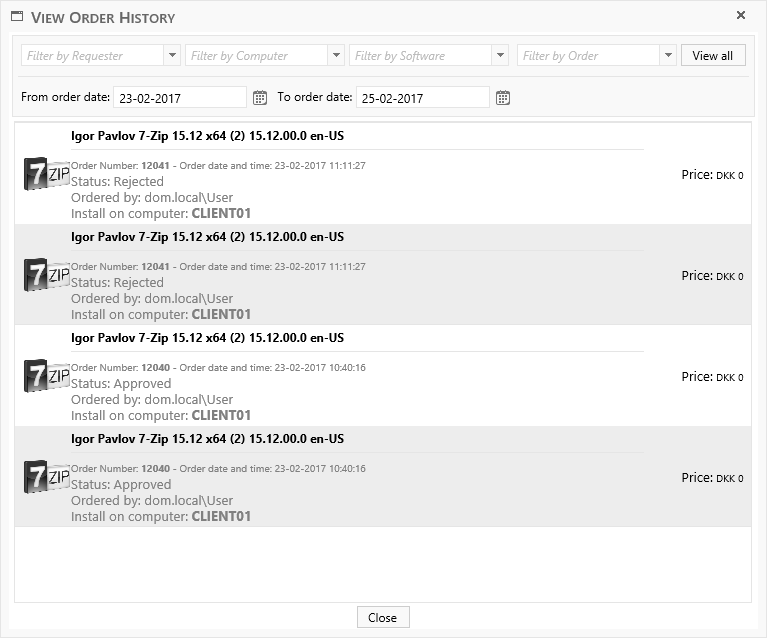Expand the Filter by Computer dropdown
This screenshot has width=767, height=638.
tap(336, 56)
